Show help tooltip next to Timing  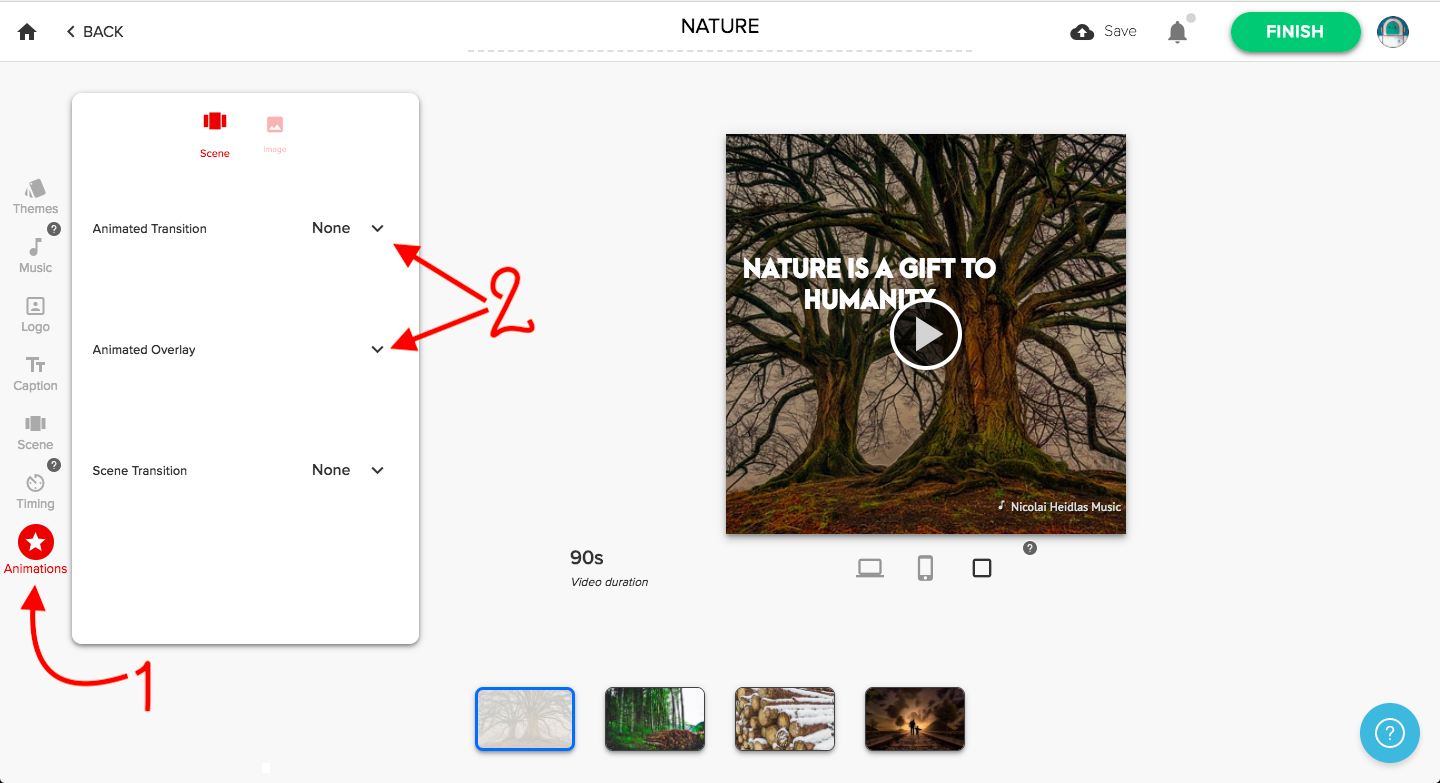[x=54, y=465]
